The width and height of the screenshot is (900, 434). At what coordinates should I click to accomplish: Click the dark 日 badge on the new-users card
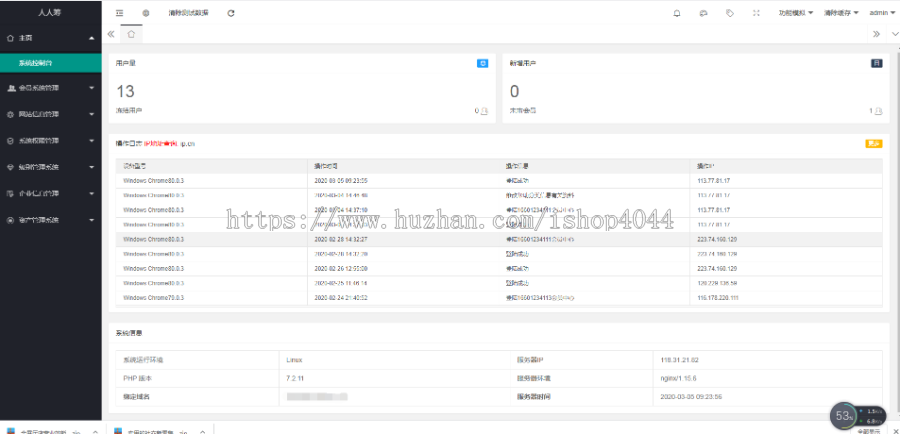coord(876,63)
